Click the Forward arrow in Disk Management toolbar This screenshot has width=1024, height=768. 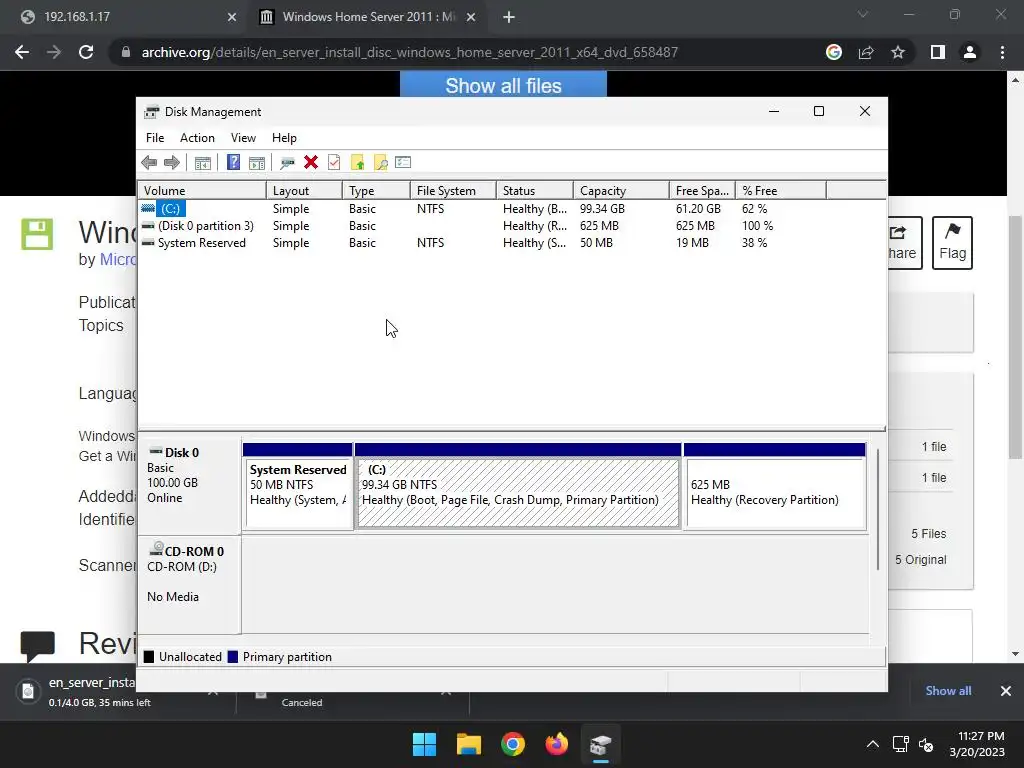coord(172,163)
